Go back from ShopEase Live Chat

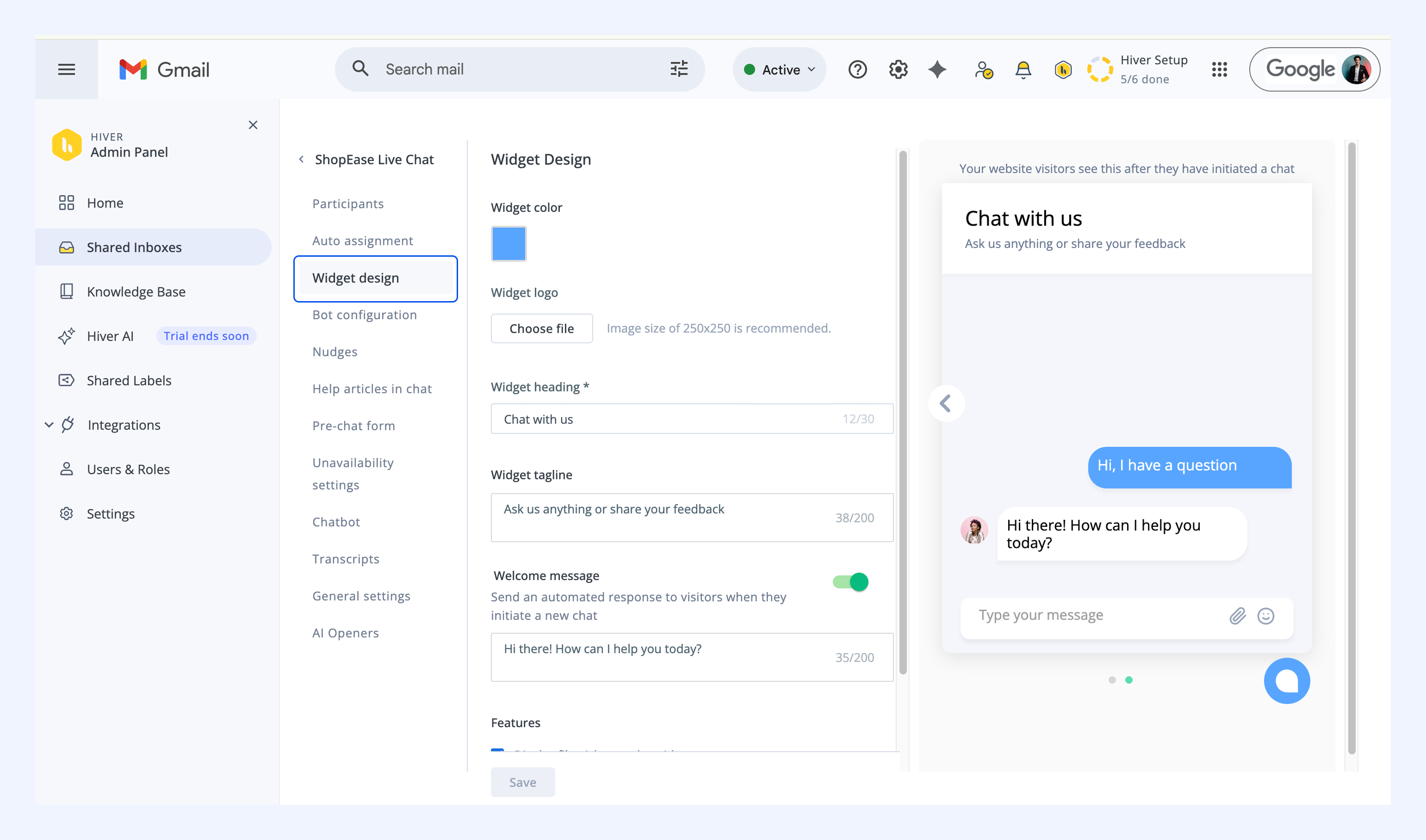(x=301, y=160)
